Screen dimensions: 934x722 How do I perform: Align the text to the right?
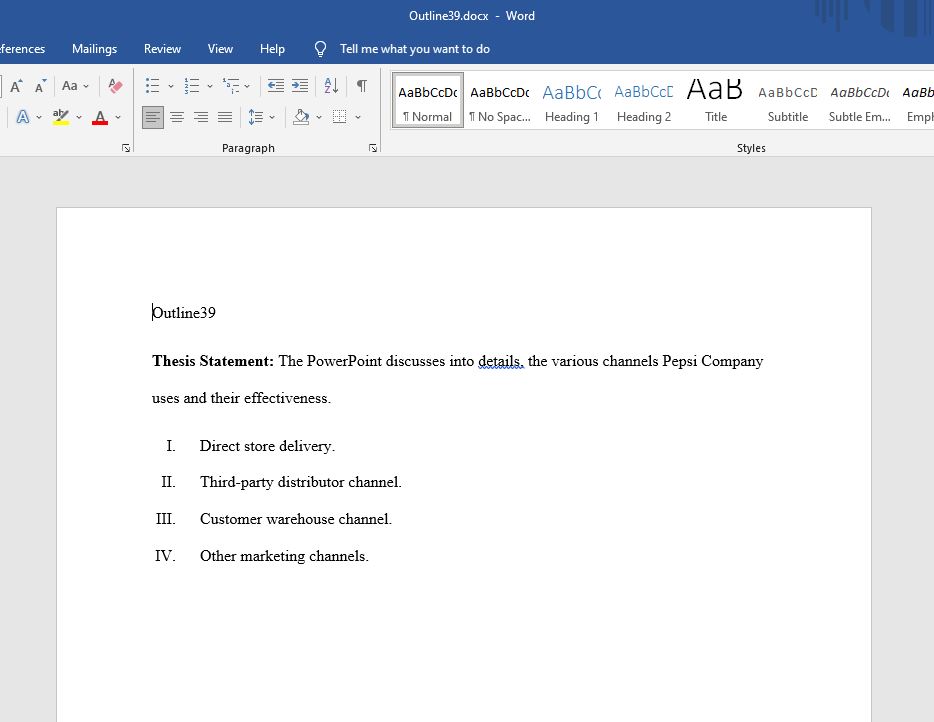coord(201,117)
